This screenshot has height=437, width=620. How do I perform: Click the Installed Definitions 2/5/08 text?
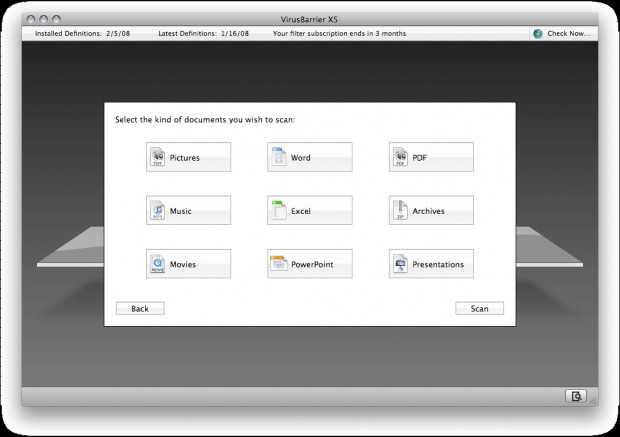tap(82, 34)
